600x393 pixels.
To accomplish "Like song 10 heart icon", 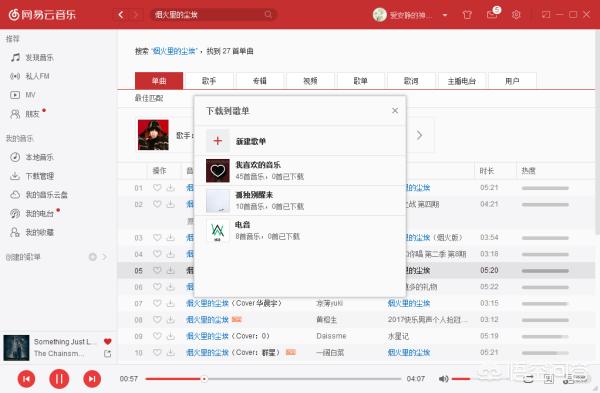I will pyautogui.click(x=157, y=352).
